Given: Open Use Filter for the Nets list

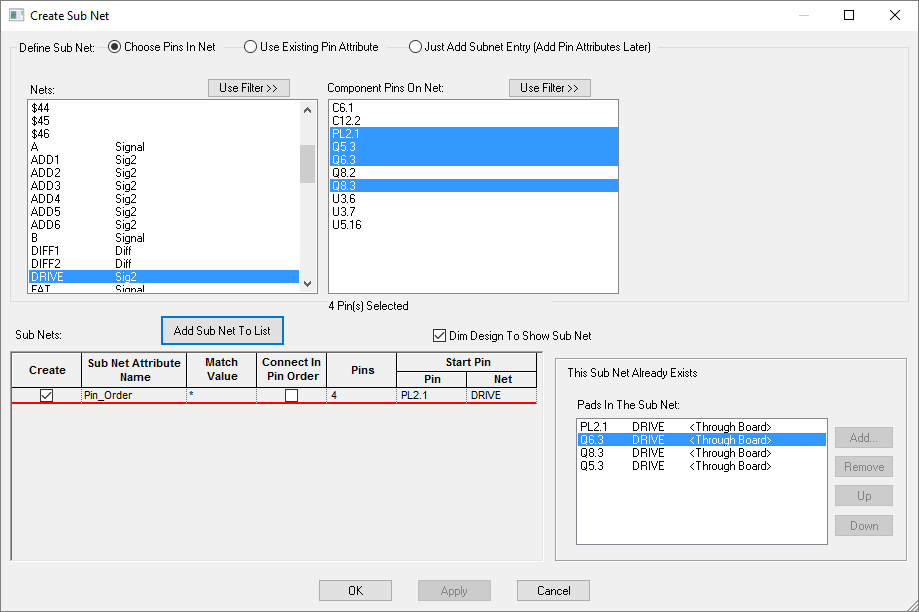Looking at the screenshot, I should 248,88.
